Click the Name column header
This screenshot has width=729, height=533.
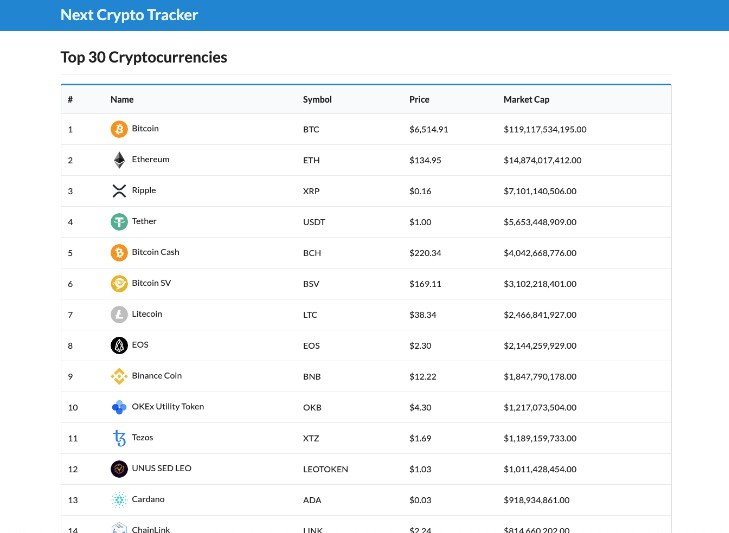(x=122, y=100)
